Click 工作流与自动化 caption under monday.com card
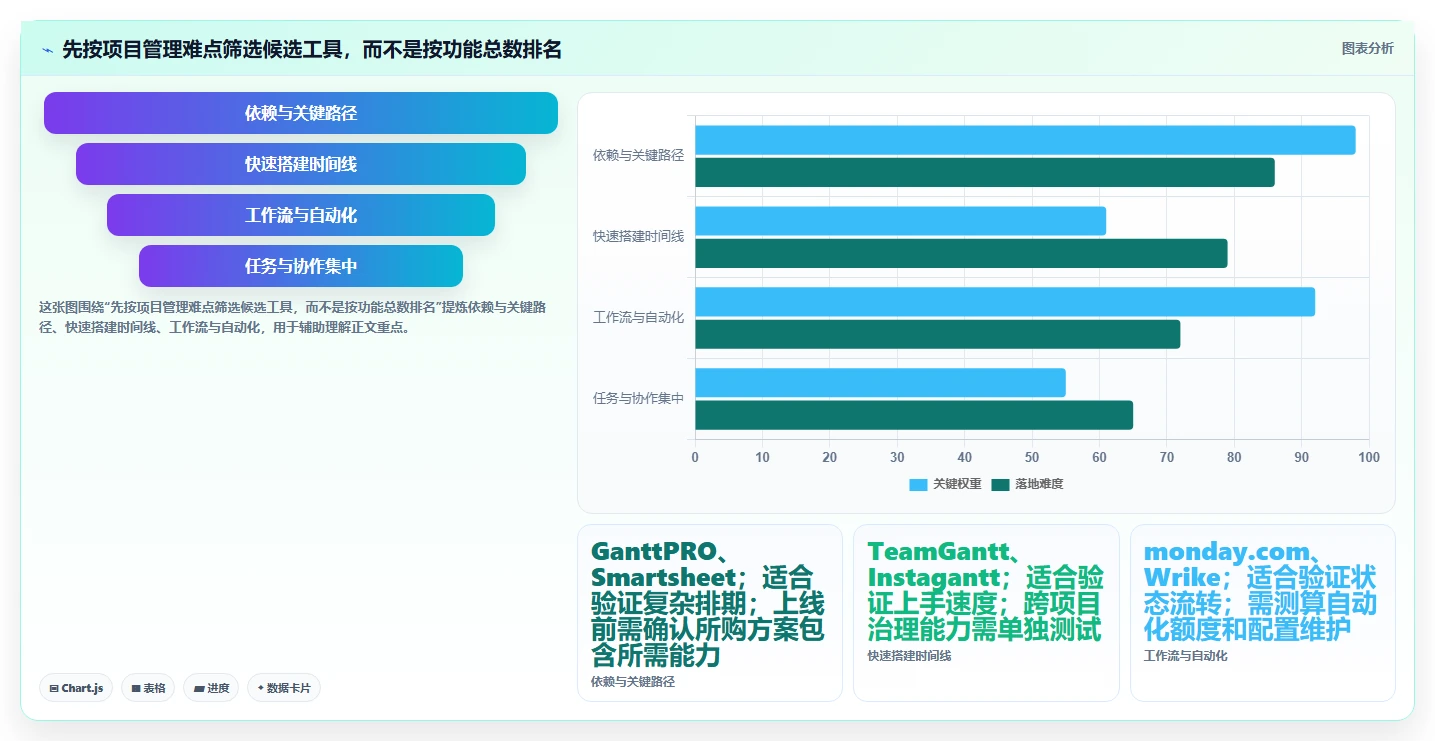Viewport: 1435px width, 741px height. pyautogui.click(x=1185, y=656)
